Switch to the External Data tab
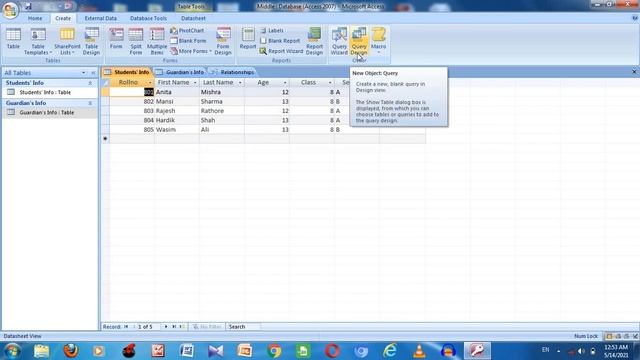The height and width of the screenshot is (360, 640). pyautogui.click(x=100, y=18)
